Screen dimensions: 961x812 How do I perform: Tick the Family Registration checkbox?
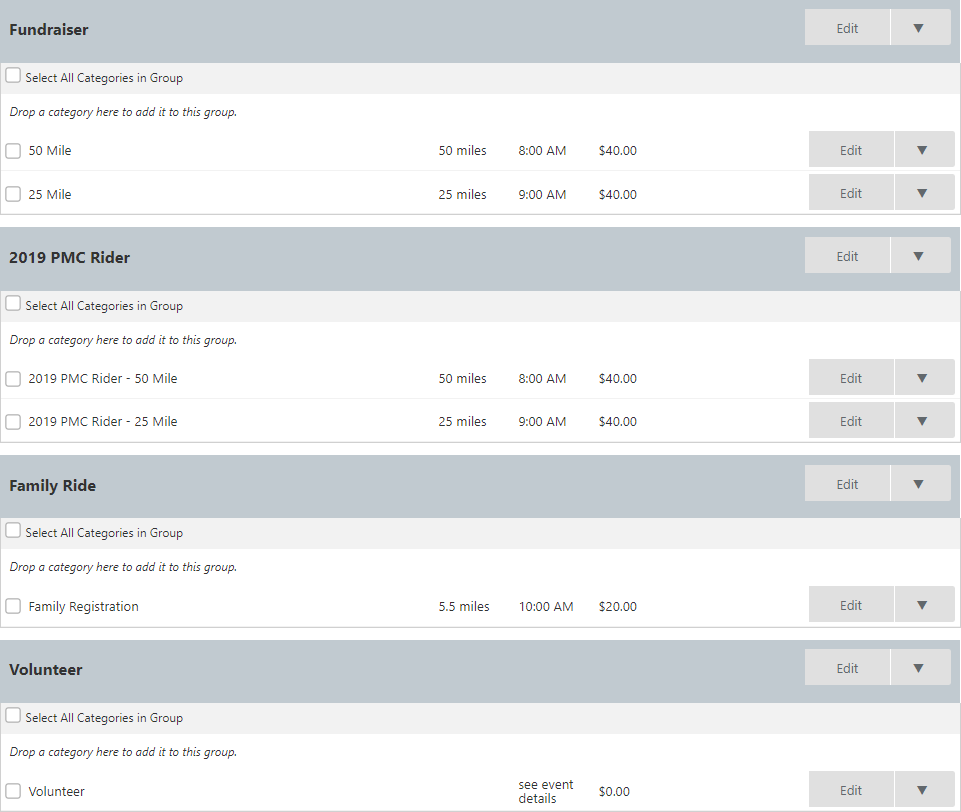tap(13, 606)
